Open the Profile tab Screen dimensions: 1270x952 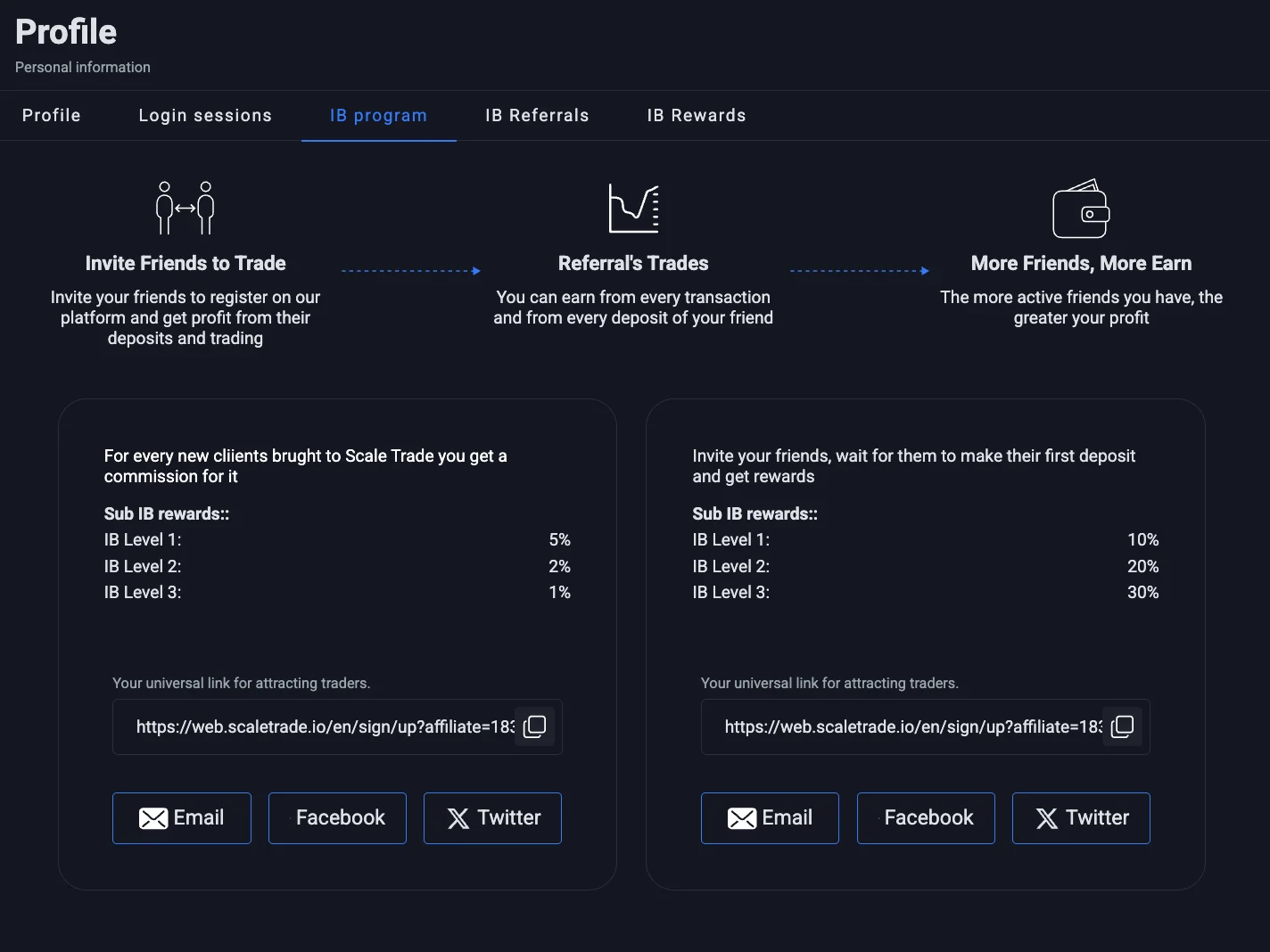(52, 116)
